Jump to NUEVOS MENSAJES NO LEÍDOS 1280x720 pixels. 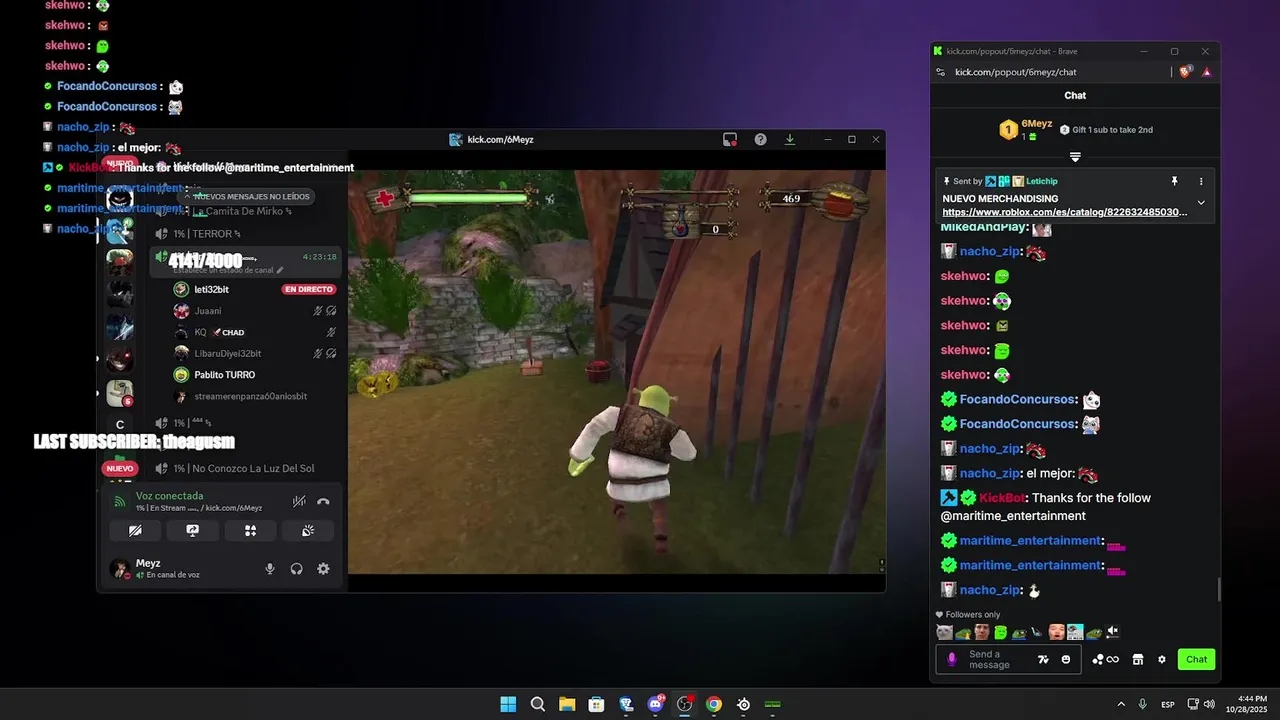[x=246, y=196]
